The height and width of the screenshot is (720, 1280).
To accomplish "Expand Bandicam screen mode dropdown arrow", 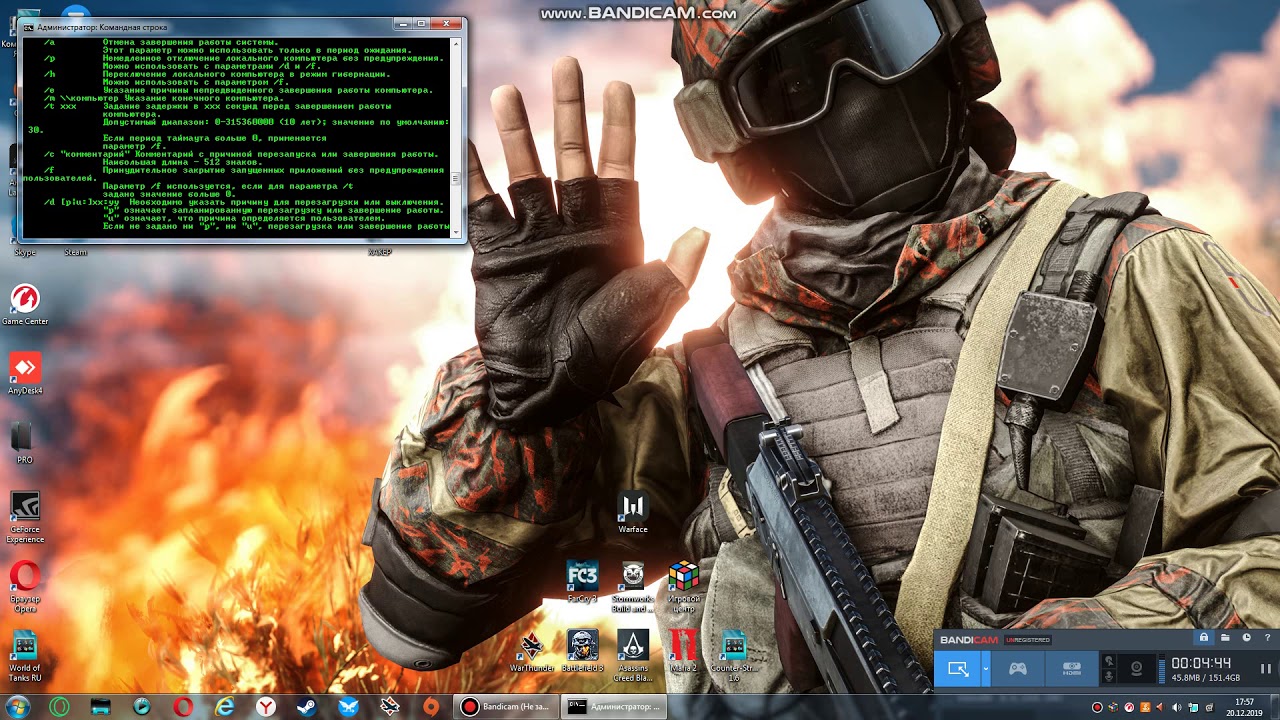I will coord(986,669).
